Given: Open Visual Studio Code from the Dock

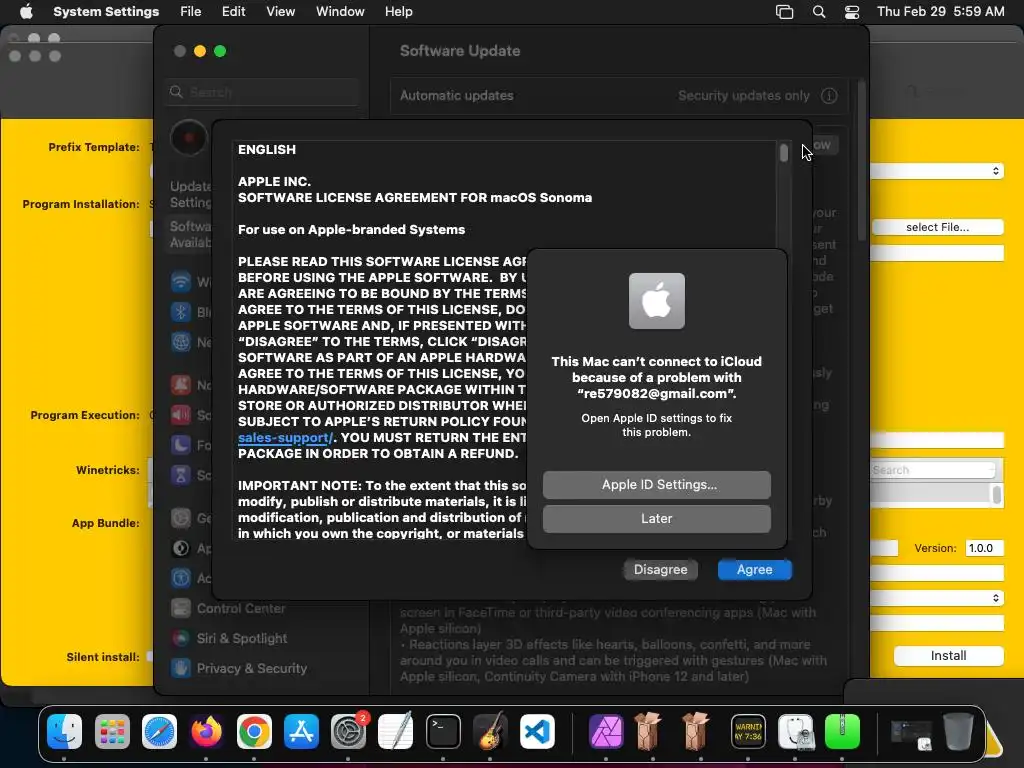Looking at the screenshot, I should 537,731.
